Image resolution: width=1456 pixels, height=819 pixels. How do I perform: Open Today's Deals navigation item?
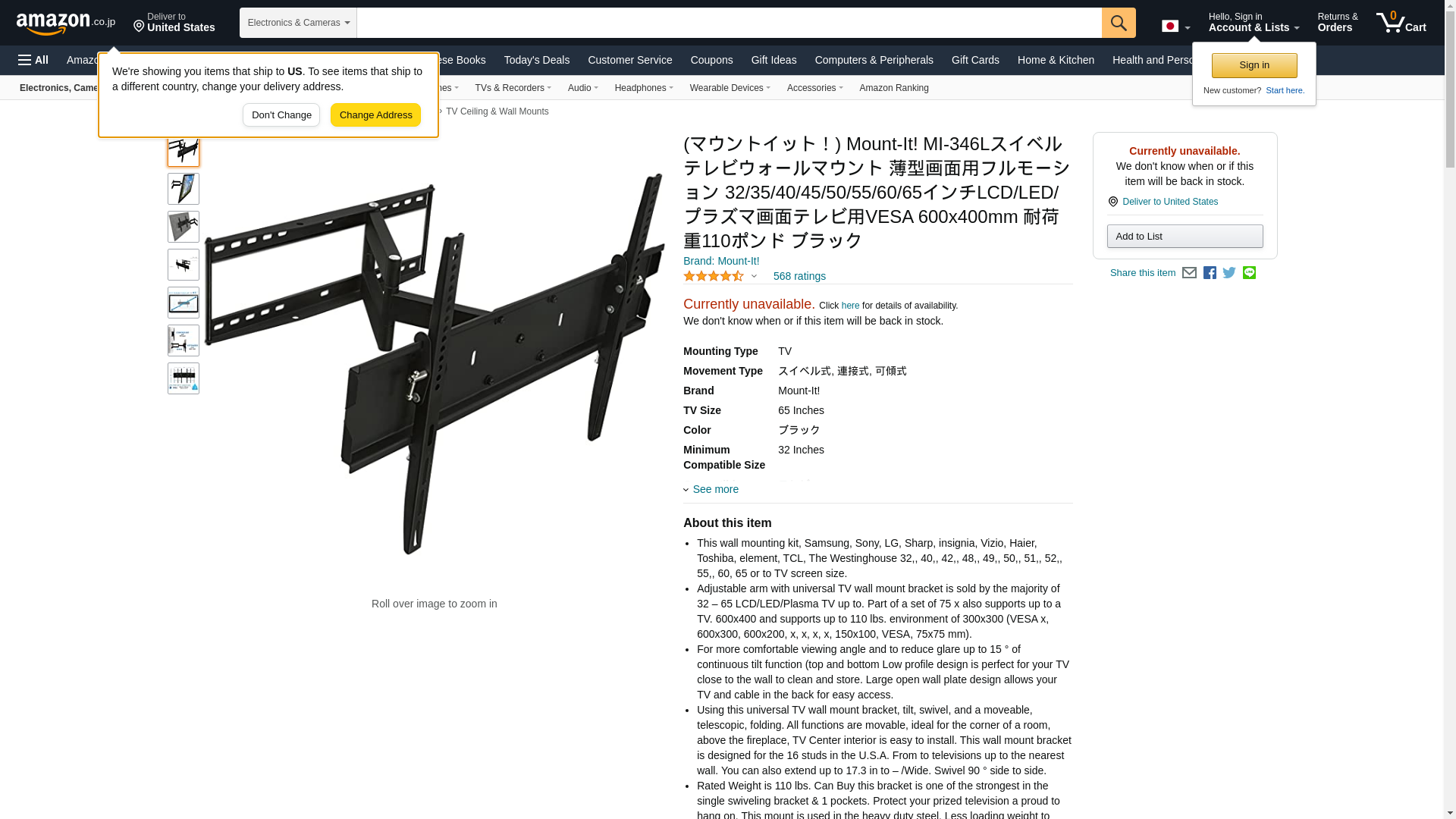coord(537,60)
